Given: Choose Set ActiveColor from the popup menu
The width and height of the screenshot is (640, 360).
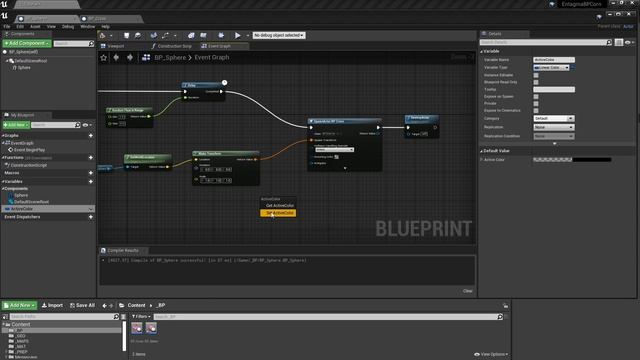Looking at the screenshot, I should click(278, 213).
